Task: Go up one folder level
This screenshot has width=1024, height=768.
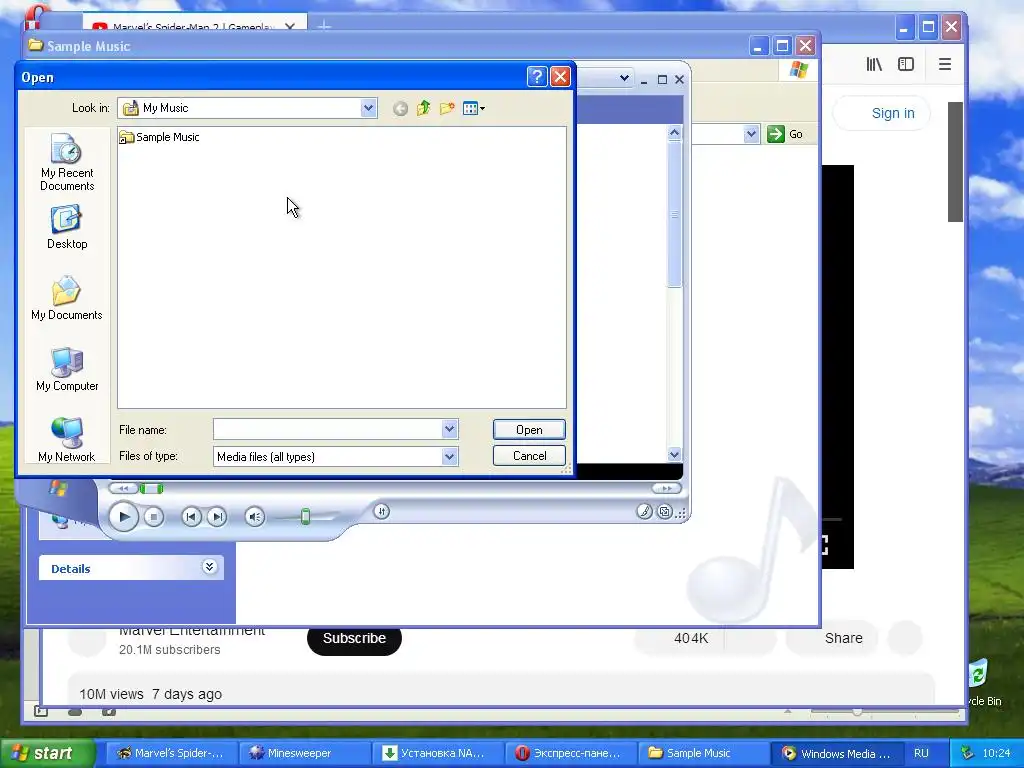Action: [x=424, y=108]
